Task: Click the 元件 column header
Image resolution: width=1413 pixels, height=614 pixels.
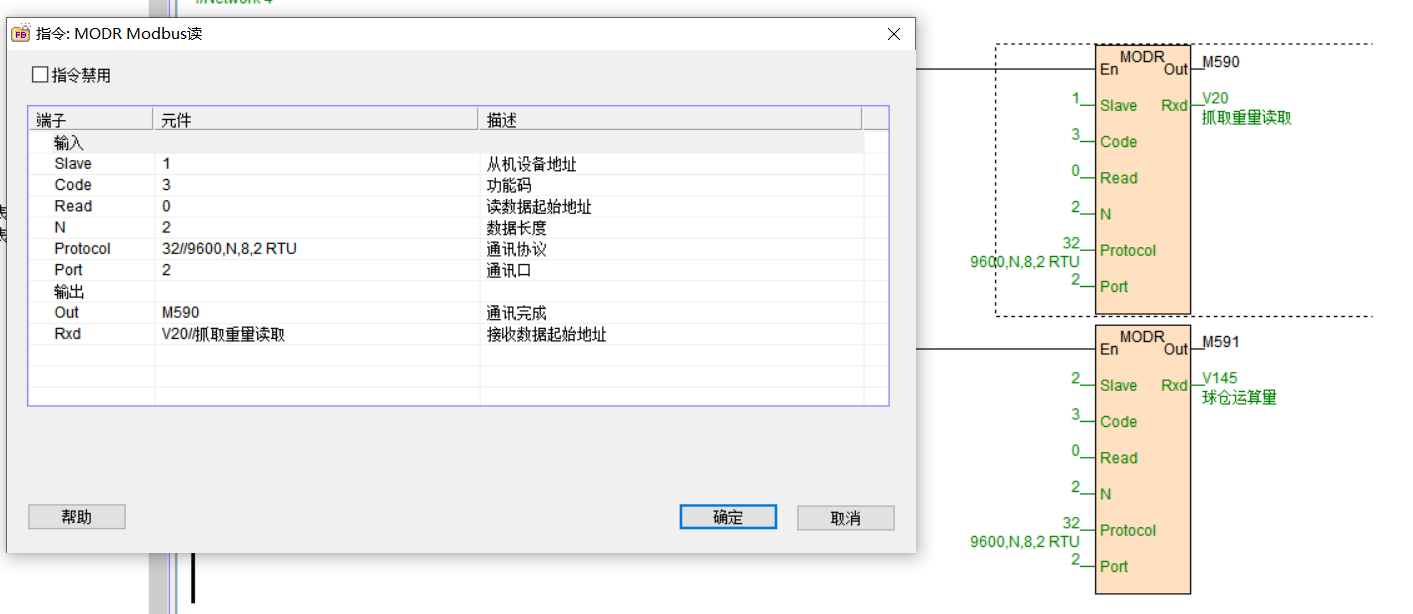Action: pyautogui.click(x=316, y=120)
